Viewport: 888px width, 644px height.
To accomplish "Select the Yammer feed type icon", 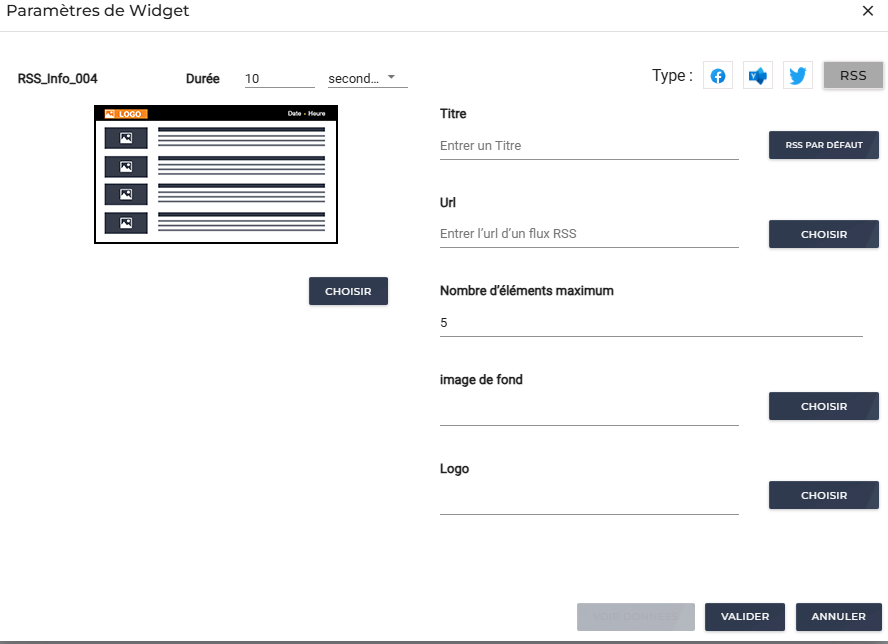I will pos(758,76).
